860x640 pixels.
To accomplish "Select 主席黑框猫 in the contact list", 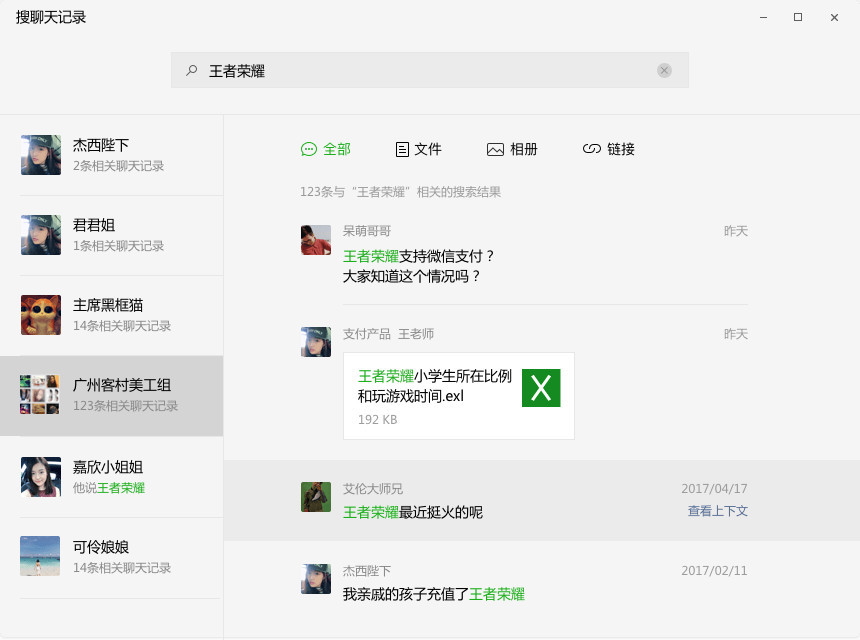I will pyautogui.click(x=112, y=315).
